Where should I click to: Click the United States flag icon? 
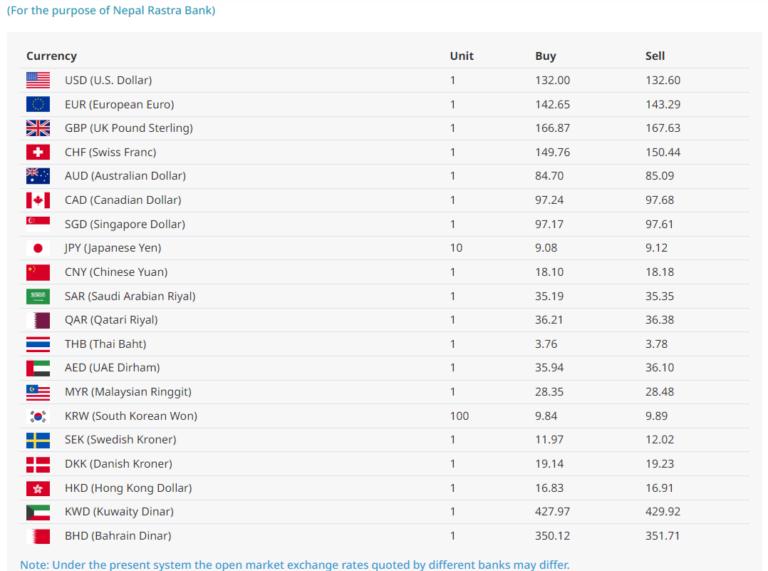pos(38,80)
